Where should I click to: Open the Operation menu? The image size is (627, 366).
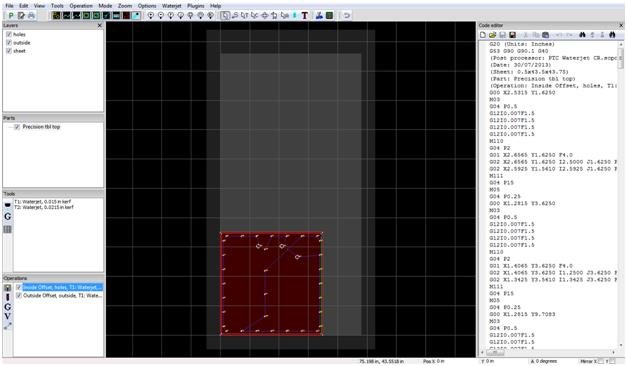[x=81, y=6]
